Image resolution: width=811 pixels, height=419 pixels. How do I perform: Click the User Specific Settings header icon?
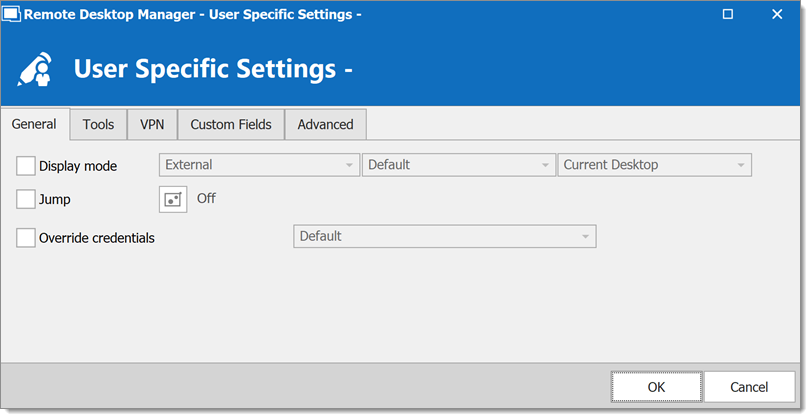[x=36, y=69]
